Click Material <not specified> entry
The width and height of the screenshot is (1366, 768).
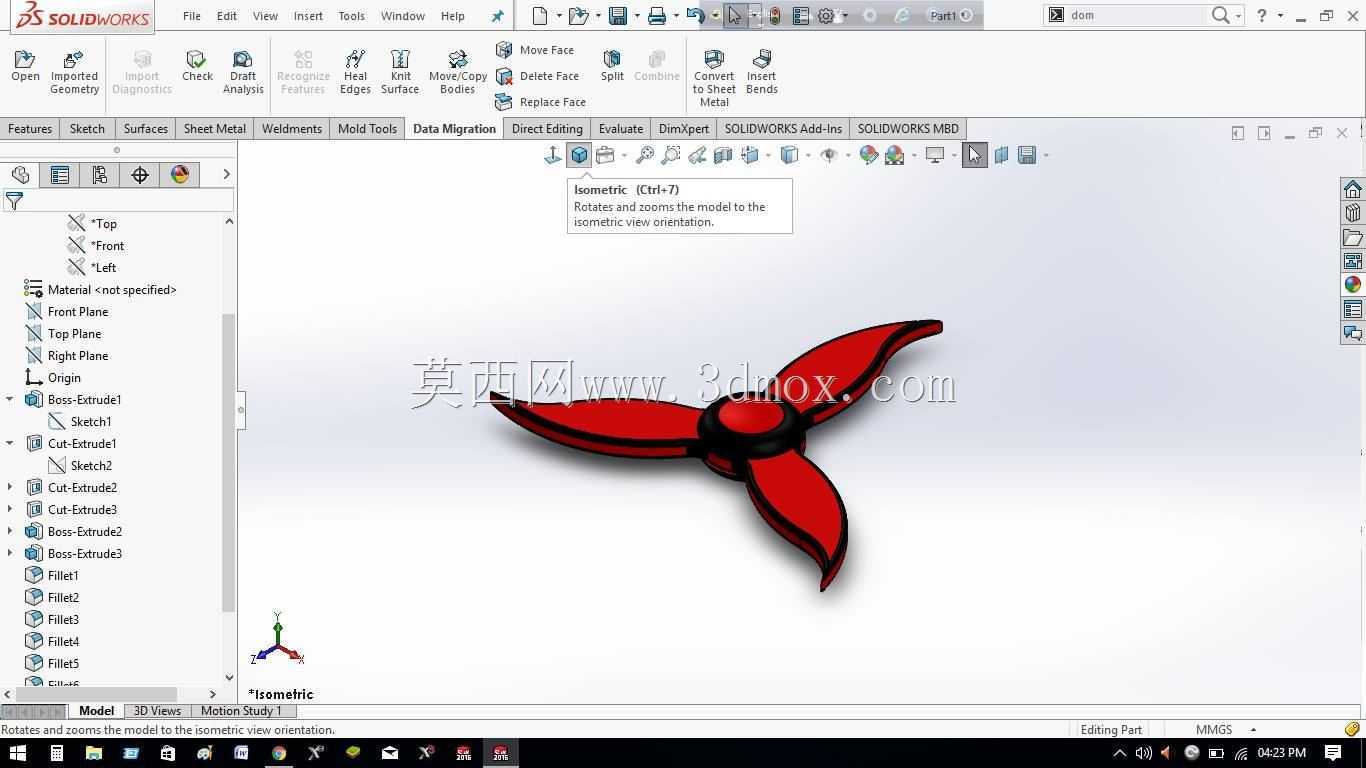(x=100, y=289)
